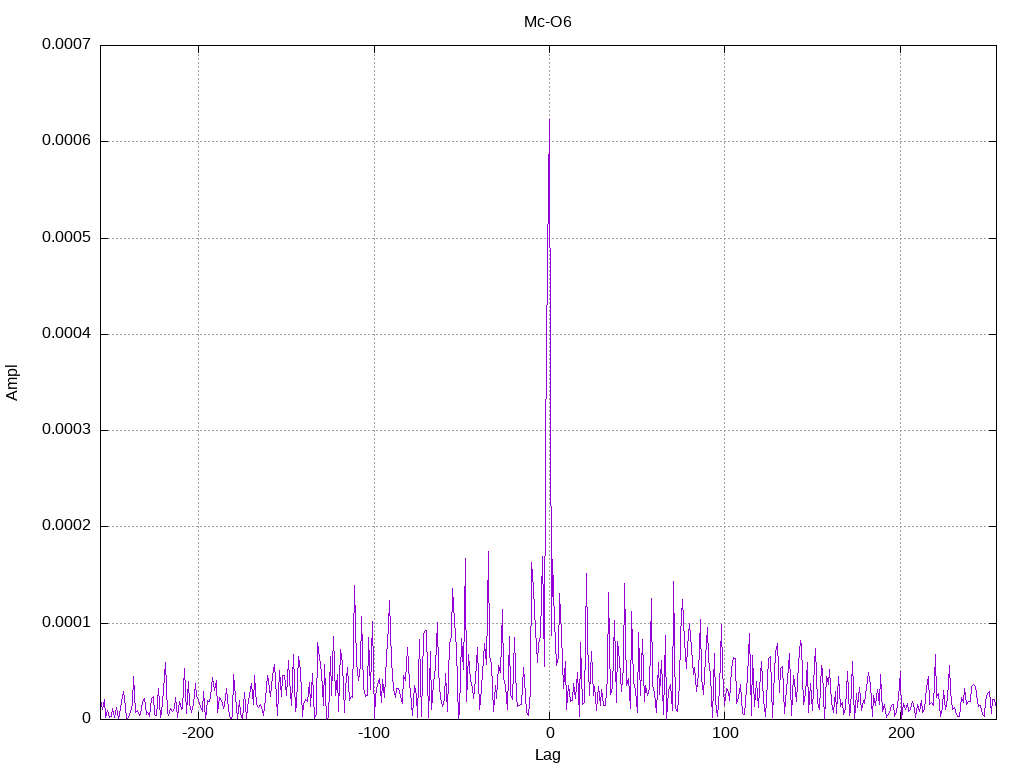Click the tip of the central peak

click(x=549, y=120)
